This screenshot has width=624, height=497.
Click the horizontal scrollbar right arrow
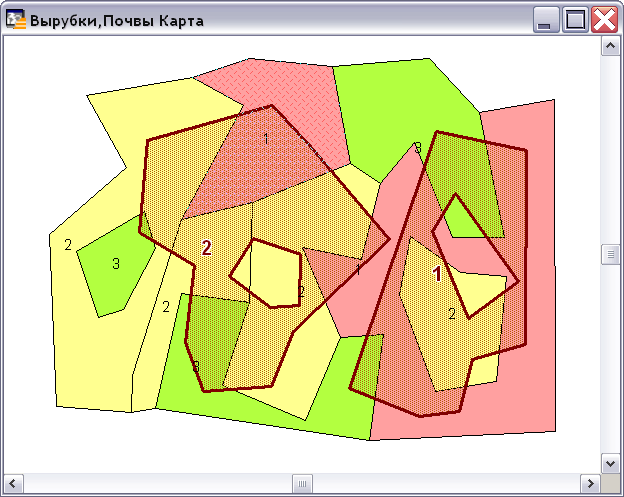[x=591, y=484]
